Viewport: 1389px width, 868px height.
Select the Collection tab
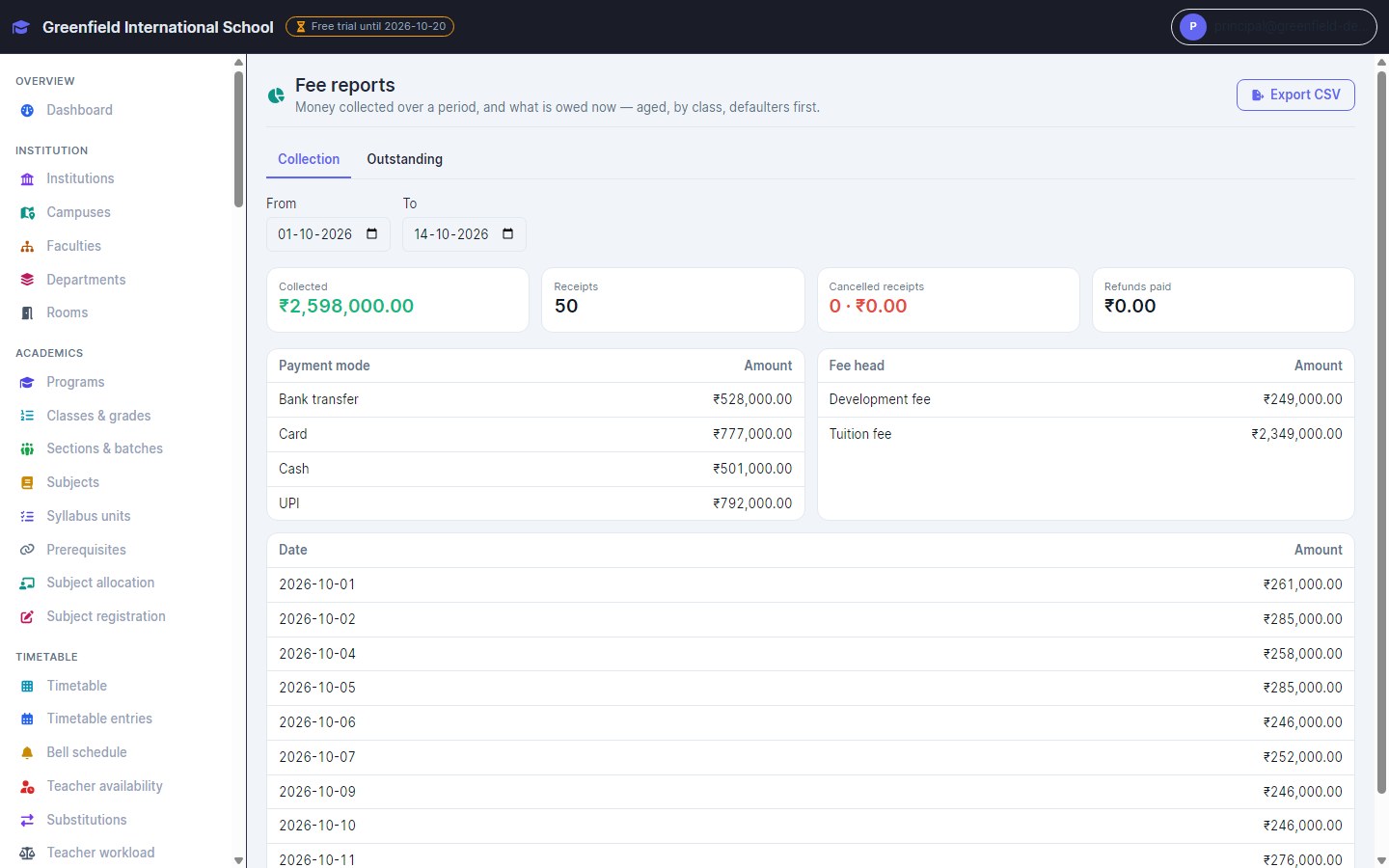tap(309, 159)
